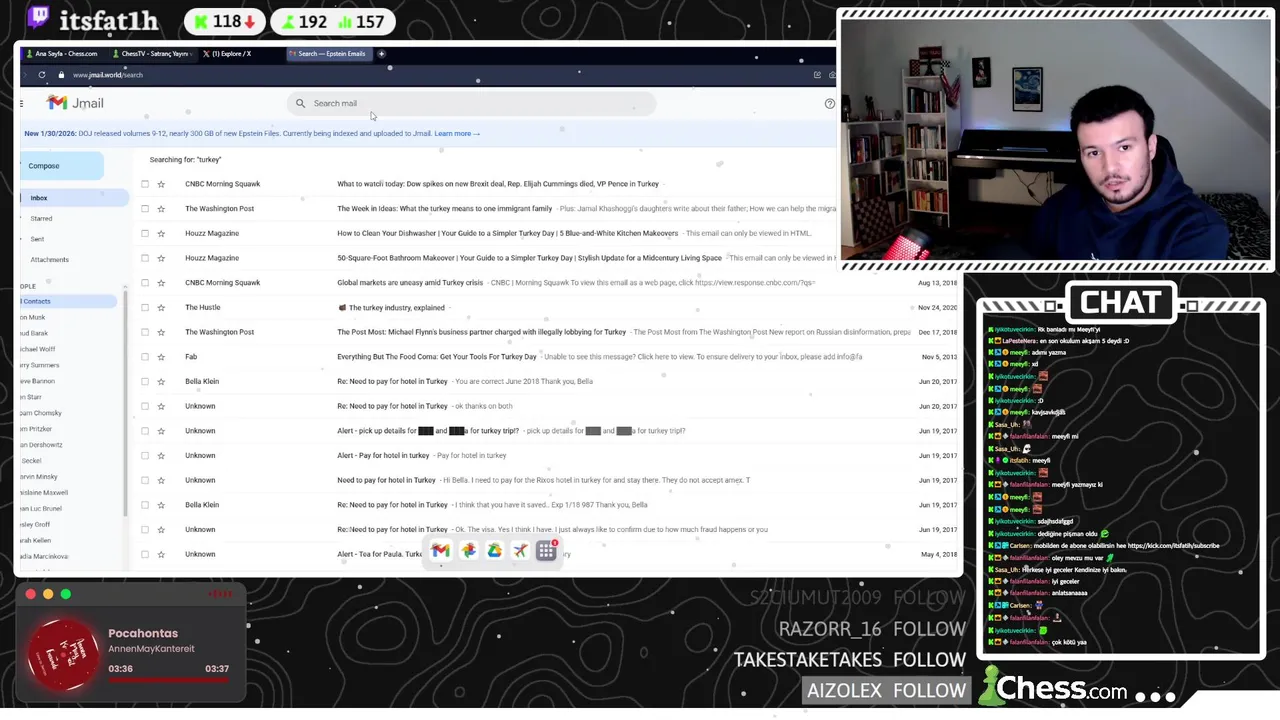Image resolution: width=1280 pixels, height=720 pixels.
Task: Click the share icon in the browser toolbar
Action: [x=817, y=75]
